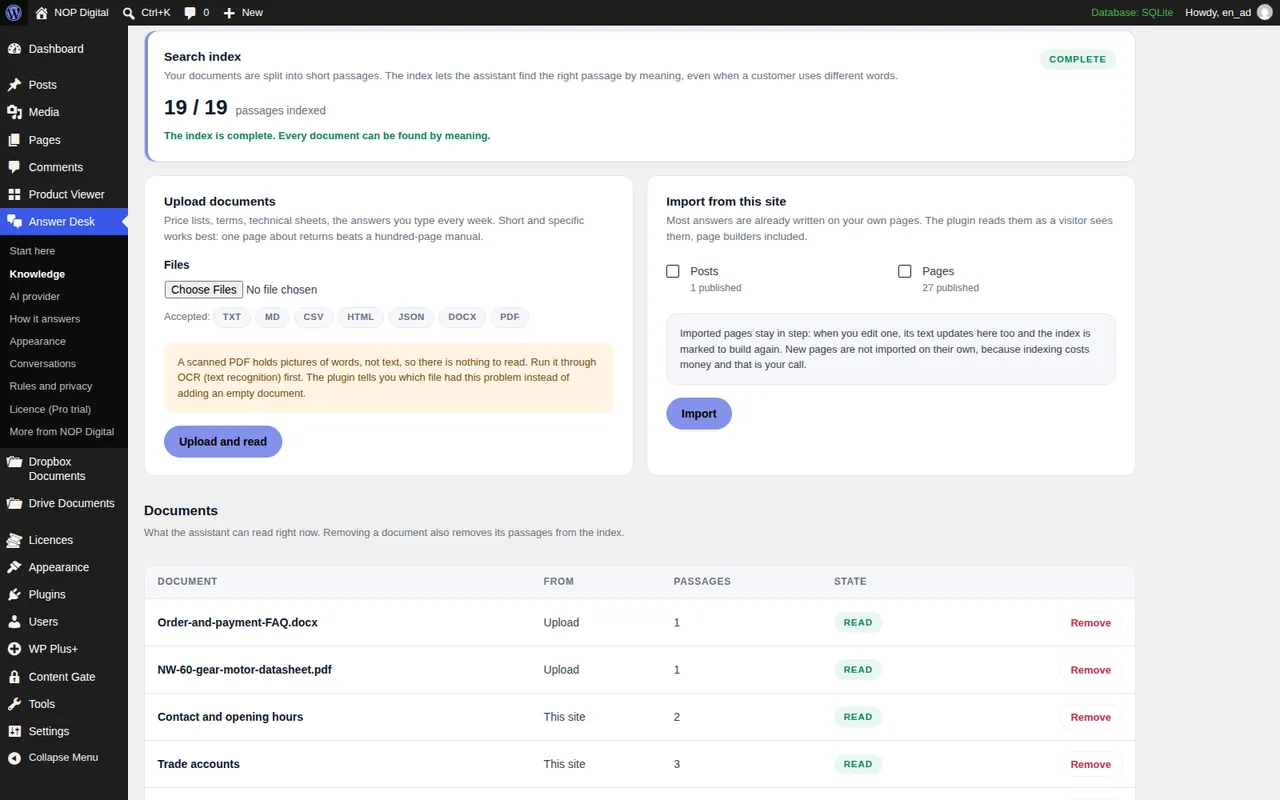Image resolution: width=1280 pixels, height=800 pixels.
Task: Open the user avatar icon
Action: point(1265,12)
